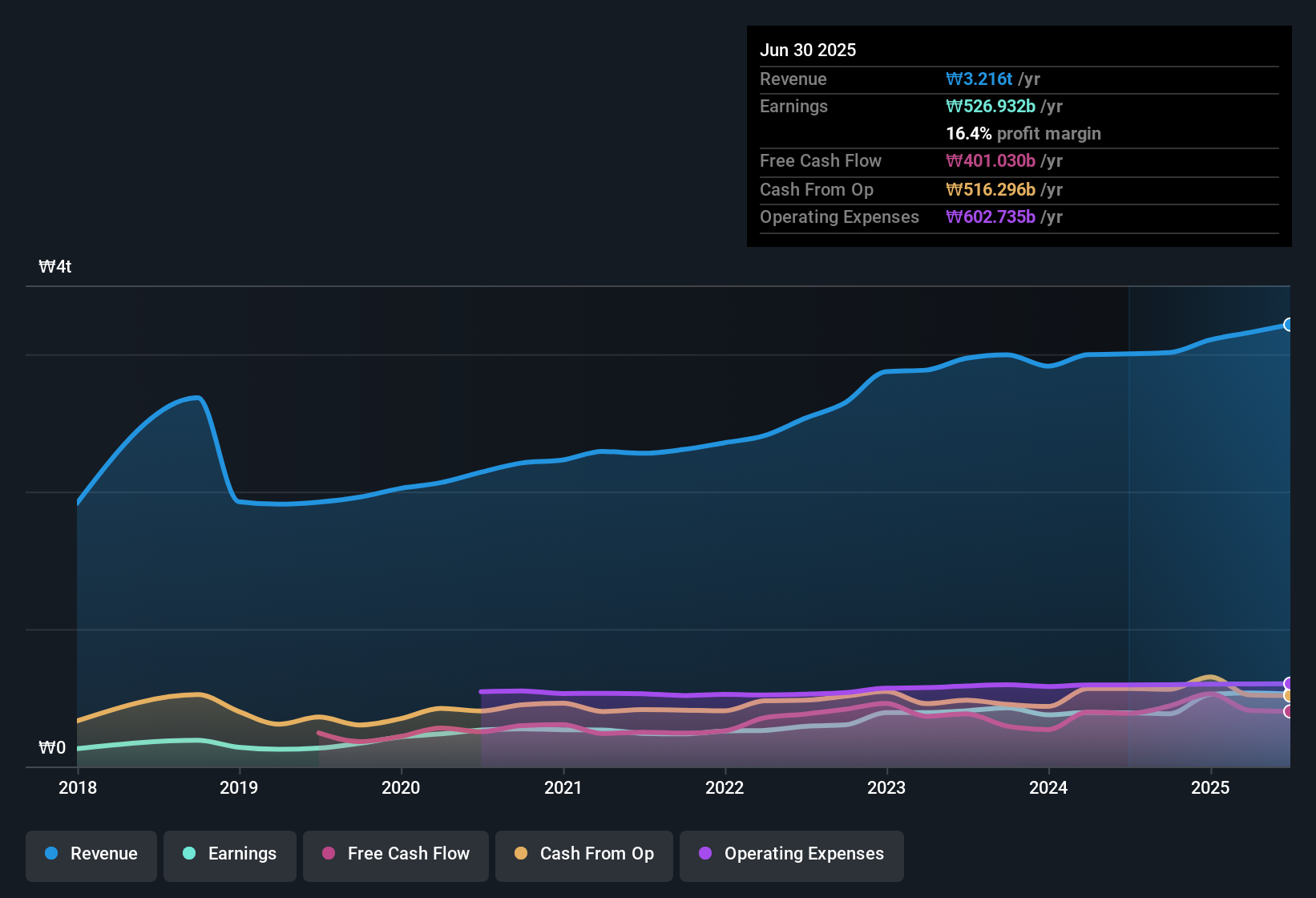Click the 16.4% profit margin text
The height and width of the screenshot is (898, 1316).
click(1023, 134)
